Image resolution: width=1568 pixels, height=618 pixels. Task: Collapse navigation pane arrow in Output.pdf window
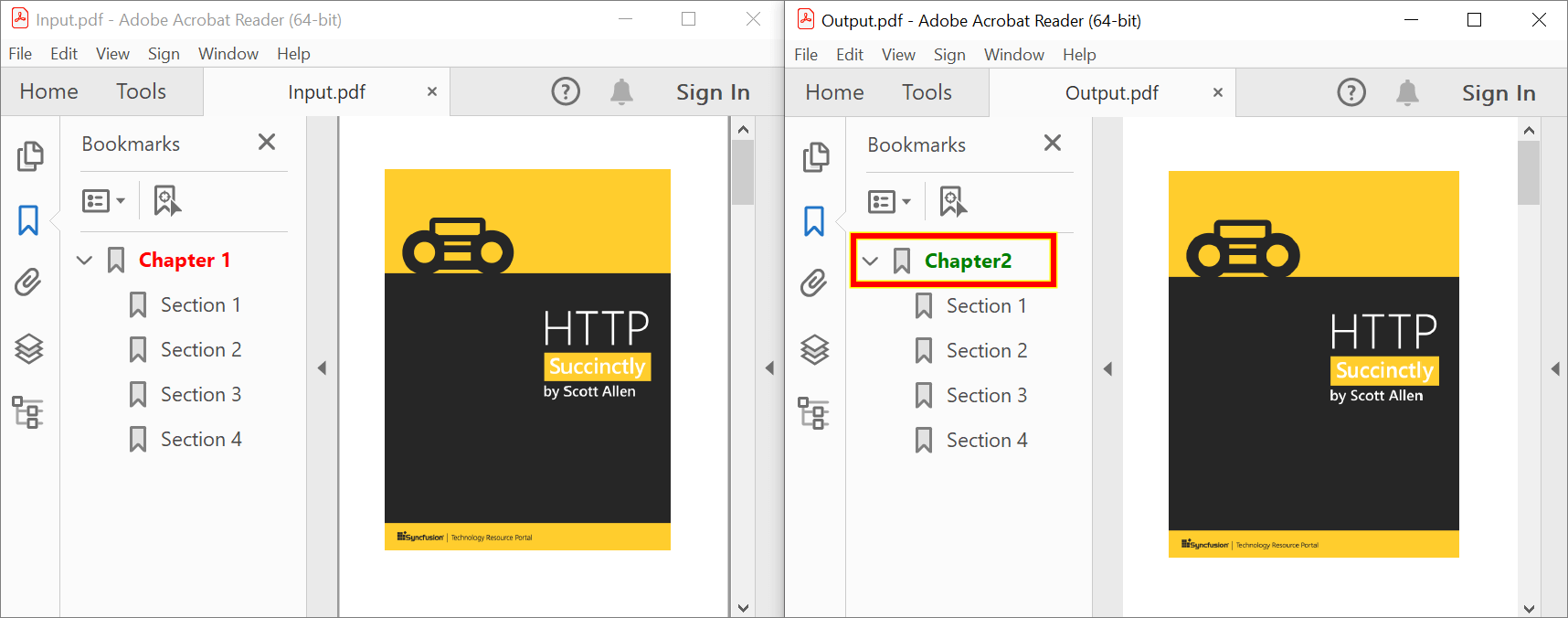pos(1107,368)
